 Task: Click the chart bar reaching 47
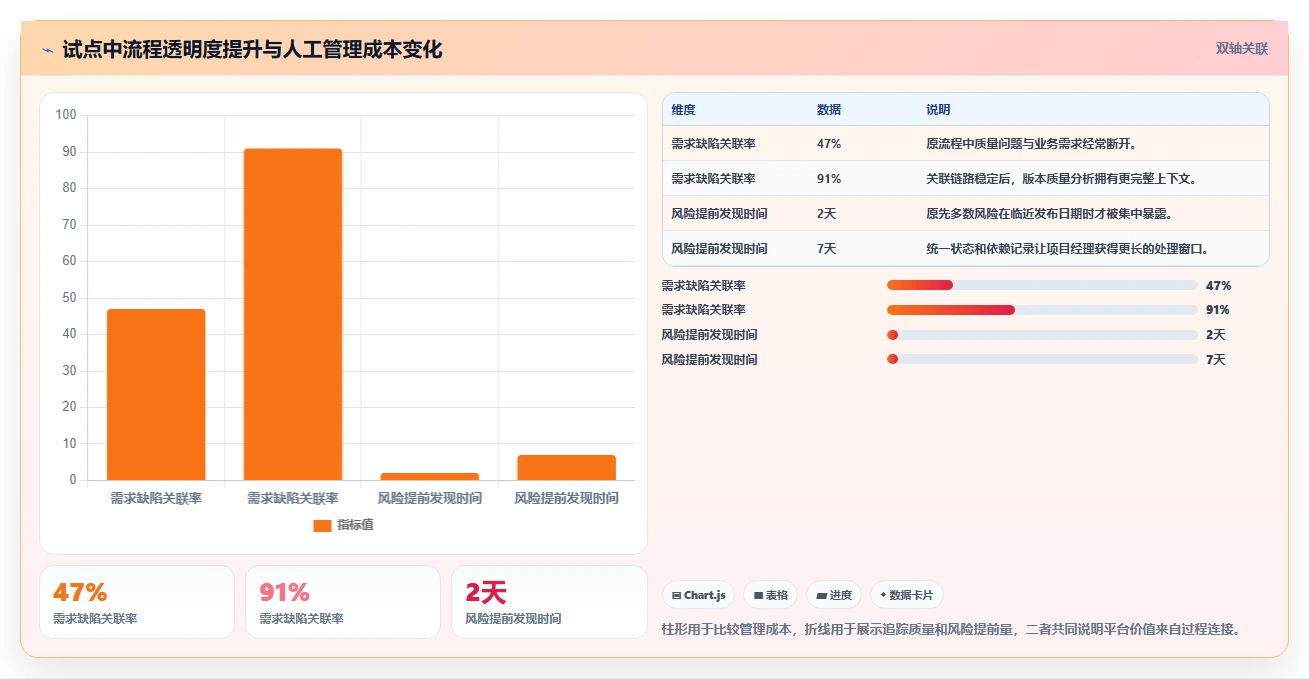tap(156, 394)
